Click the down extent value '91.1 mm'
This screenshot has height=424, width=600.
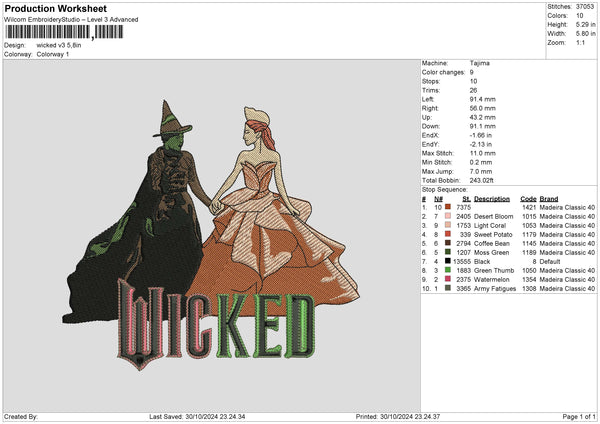point(483,126)
